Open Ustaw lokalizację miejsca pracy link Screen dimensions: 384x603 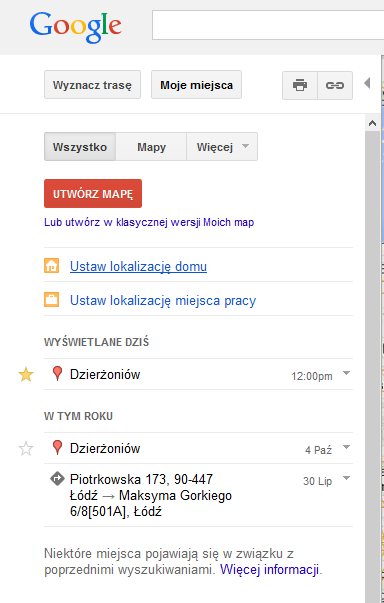(163, 300)
